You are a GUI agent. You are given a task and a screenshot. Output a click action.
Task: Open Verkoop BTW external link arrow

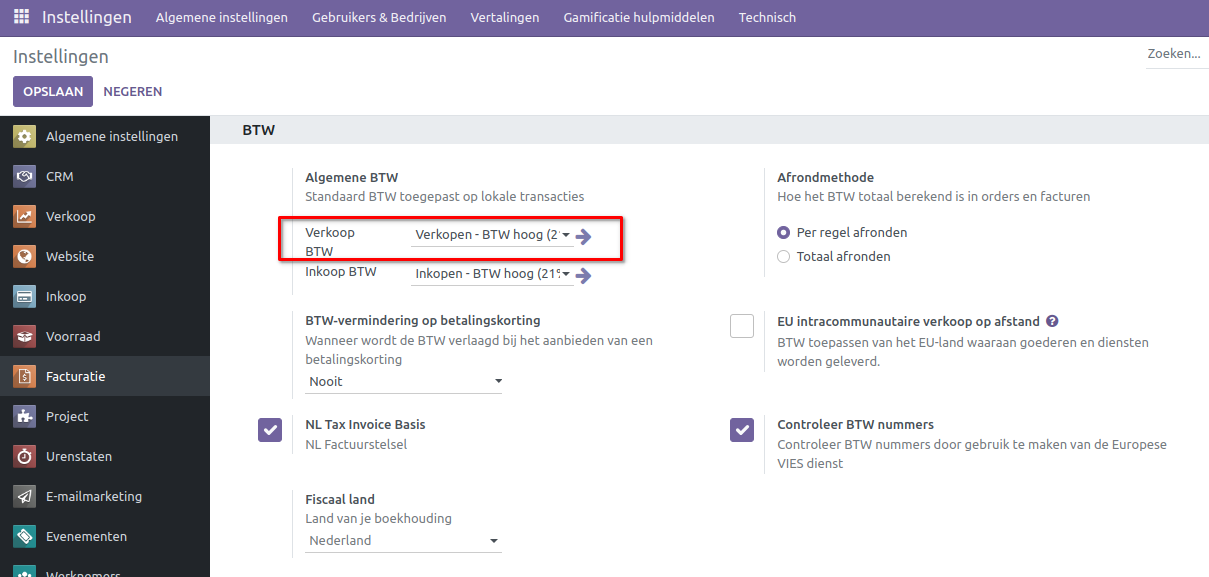click(x=584, y=237)
